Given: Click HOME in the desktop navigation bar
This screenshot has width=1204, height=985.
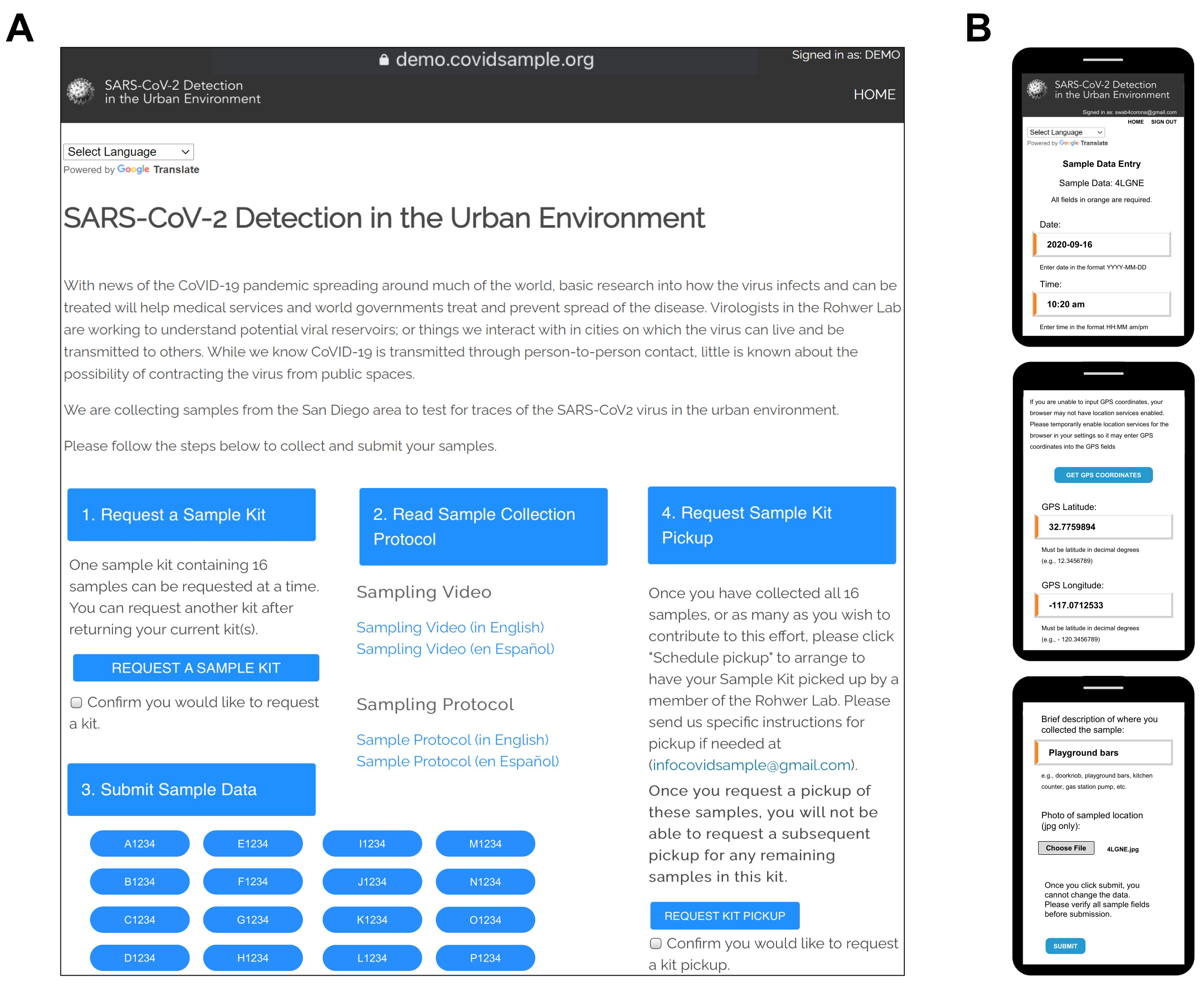Looking at the screenshot, I should (x=874, y=94).
